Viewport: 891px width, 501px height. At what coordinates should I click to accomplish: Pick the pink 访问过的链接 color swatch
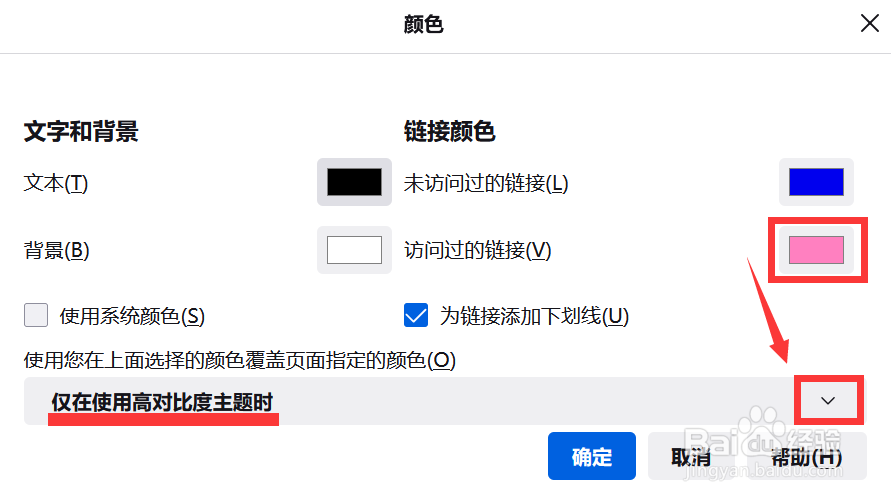(816, 250)
